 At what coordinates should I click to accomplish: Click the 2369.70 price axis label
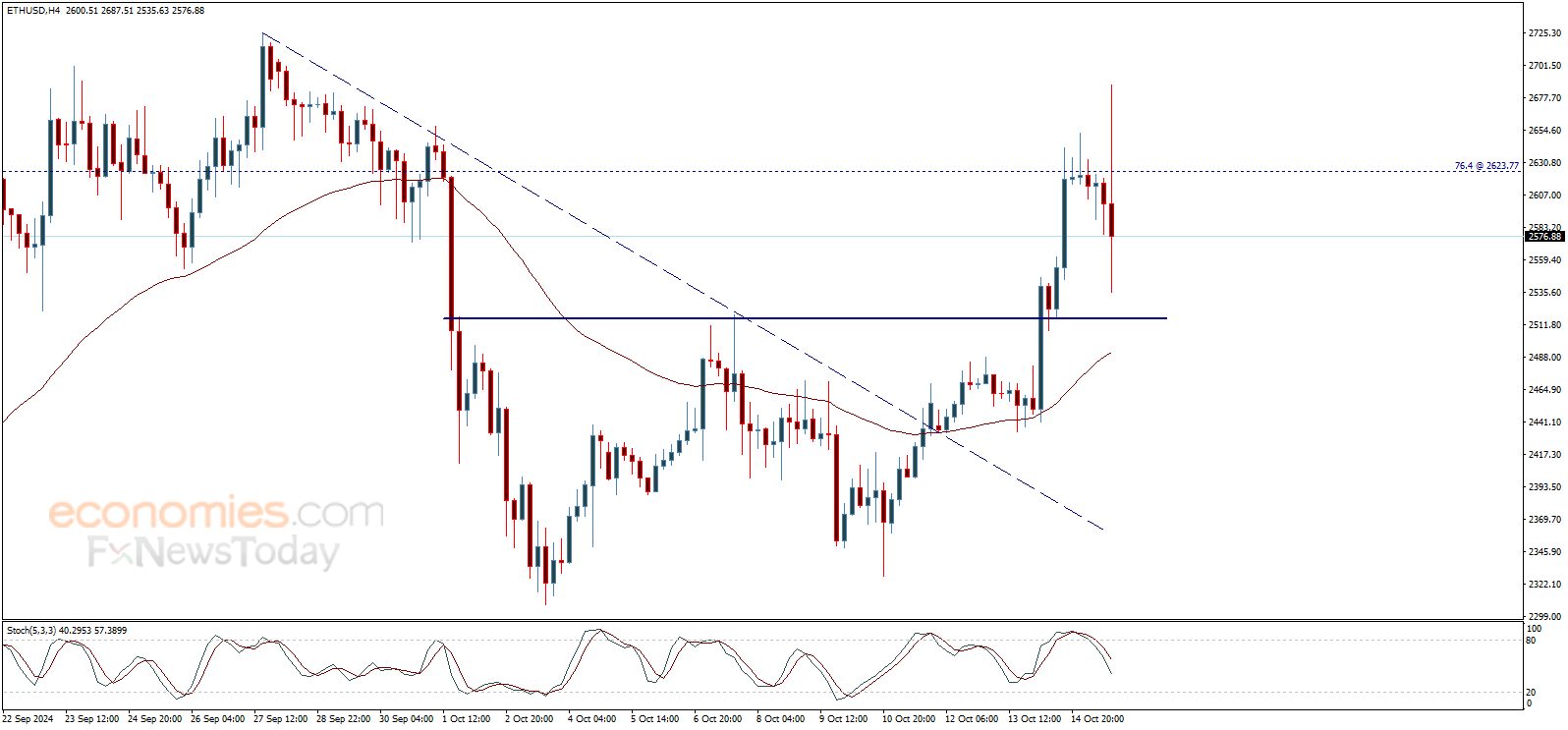click(x=1544, y=520)
